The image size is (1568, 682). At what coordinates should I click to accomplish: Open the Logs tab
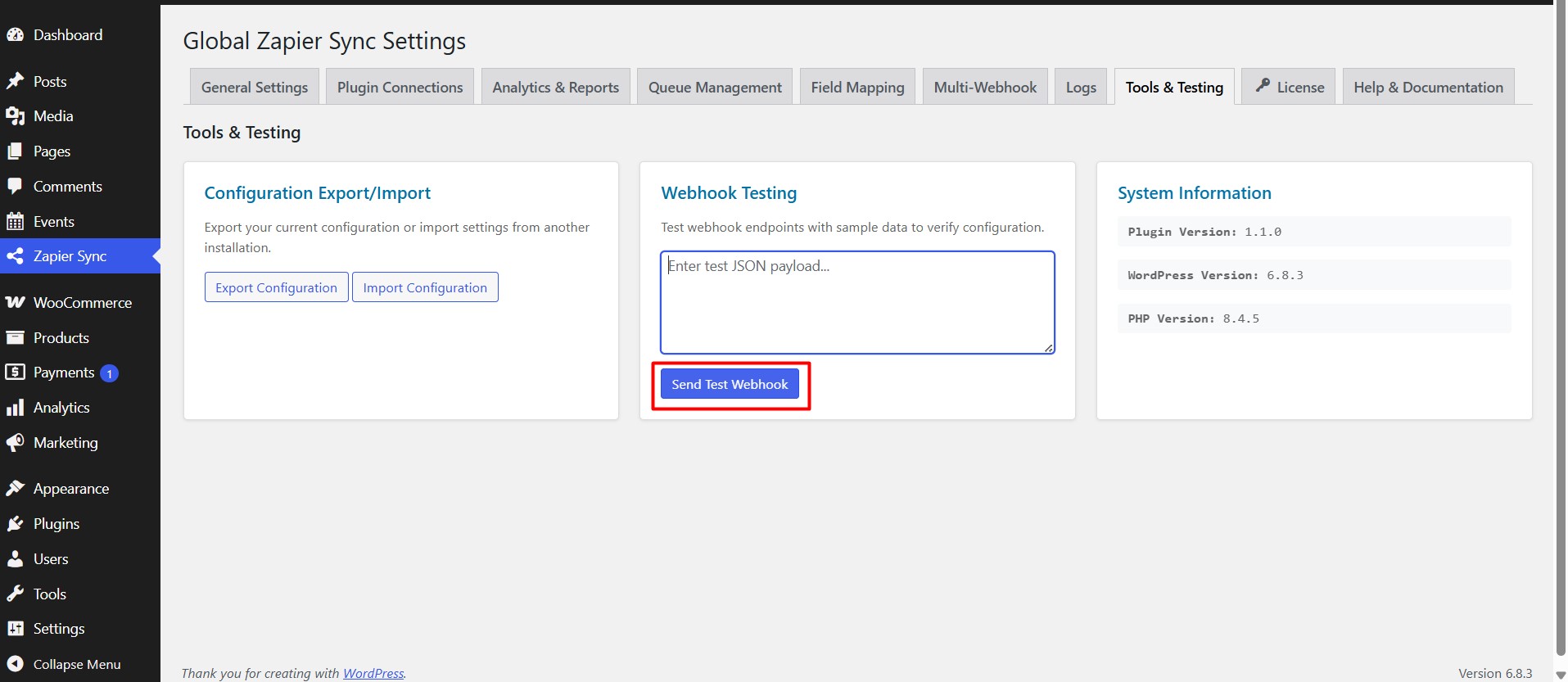pyautogui.click(x=1080, y=88)
